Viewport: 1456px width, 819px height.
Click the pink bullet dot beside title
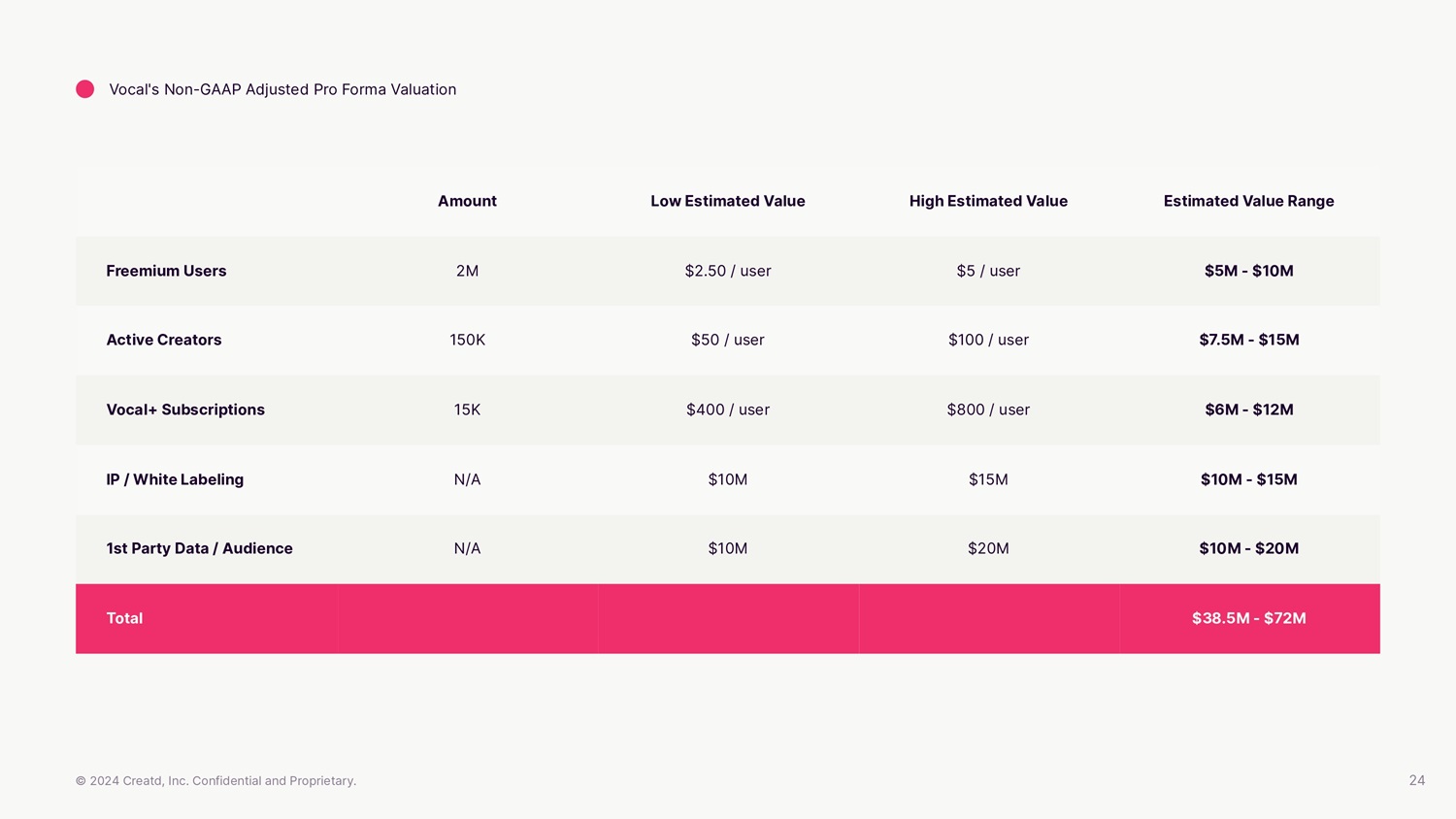(x=85, y=89)
